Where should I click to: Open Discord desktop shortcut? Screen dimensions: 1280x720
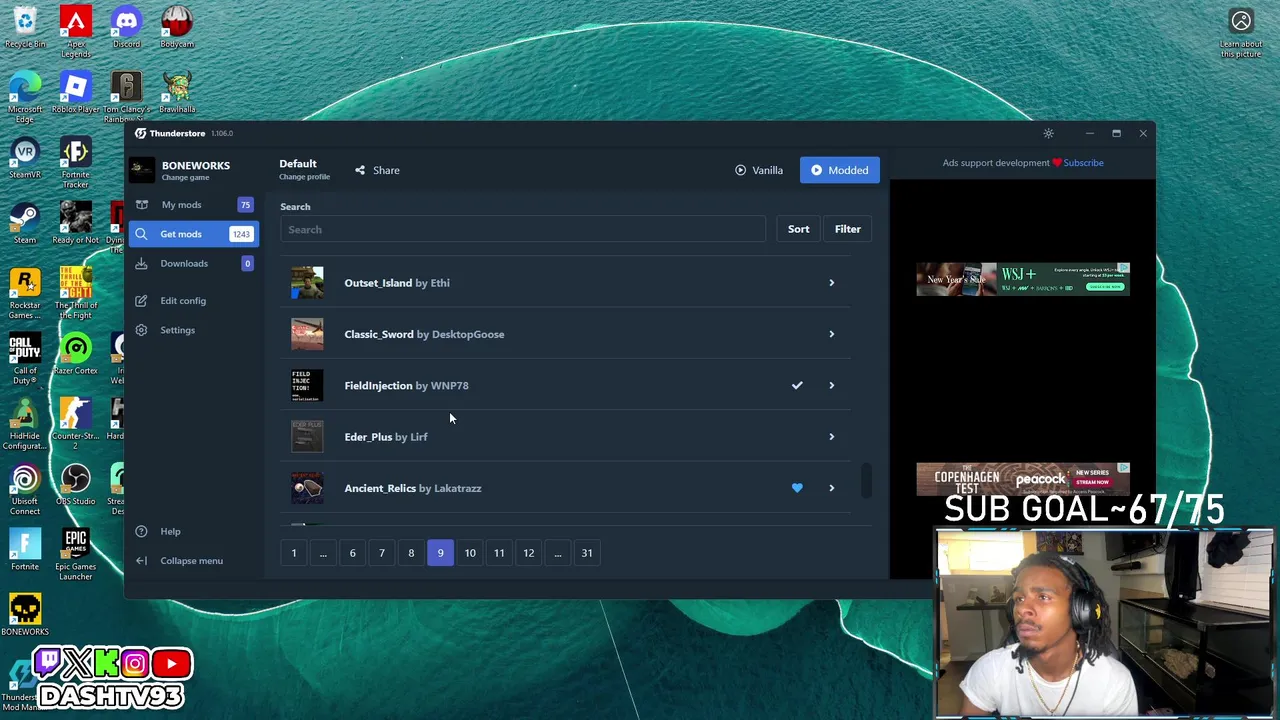pos(126,27)
